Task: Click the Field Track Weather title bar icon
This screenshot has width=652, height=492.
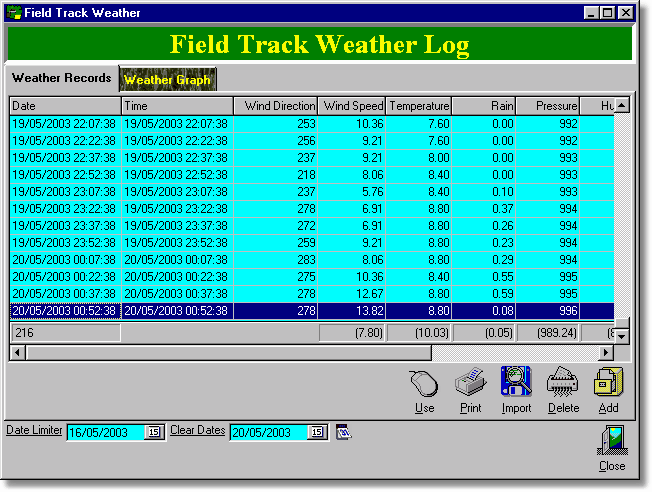Action: click(x=14, y=12)
